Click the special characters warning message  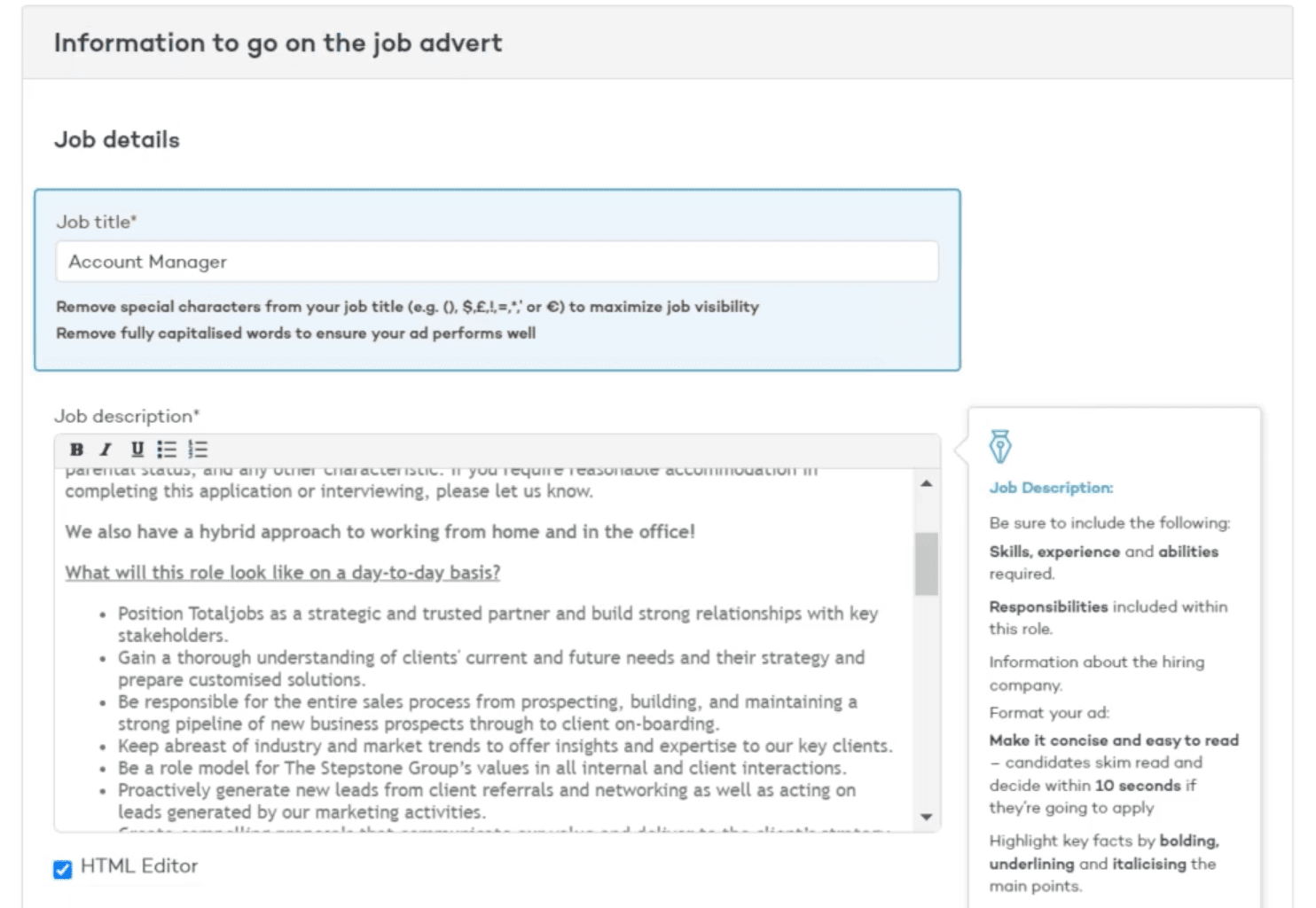click(x=407, y=306)
